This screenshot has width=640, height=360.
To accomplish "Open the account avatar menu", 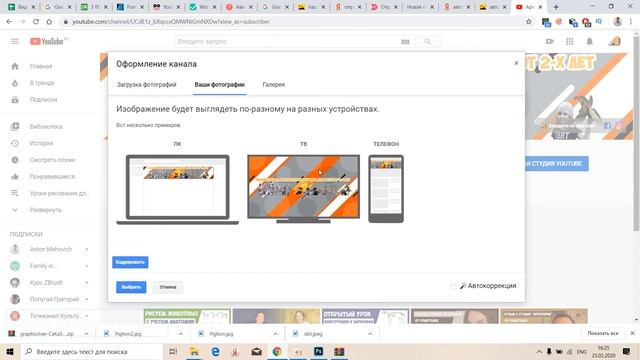I will click(x=615, y=41).
